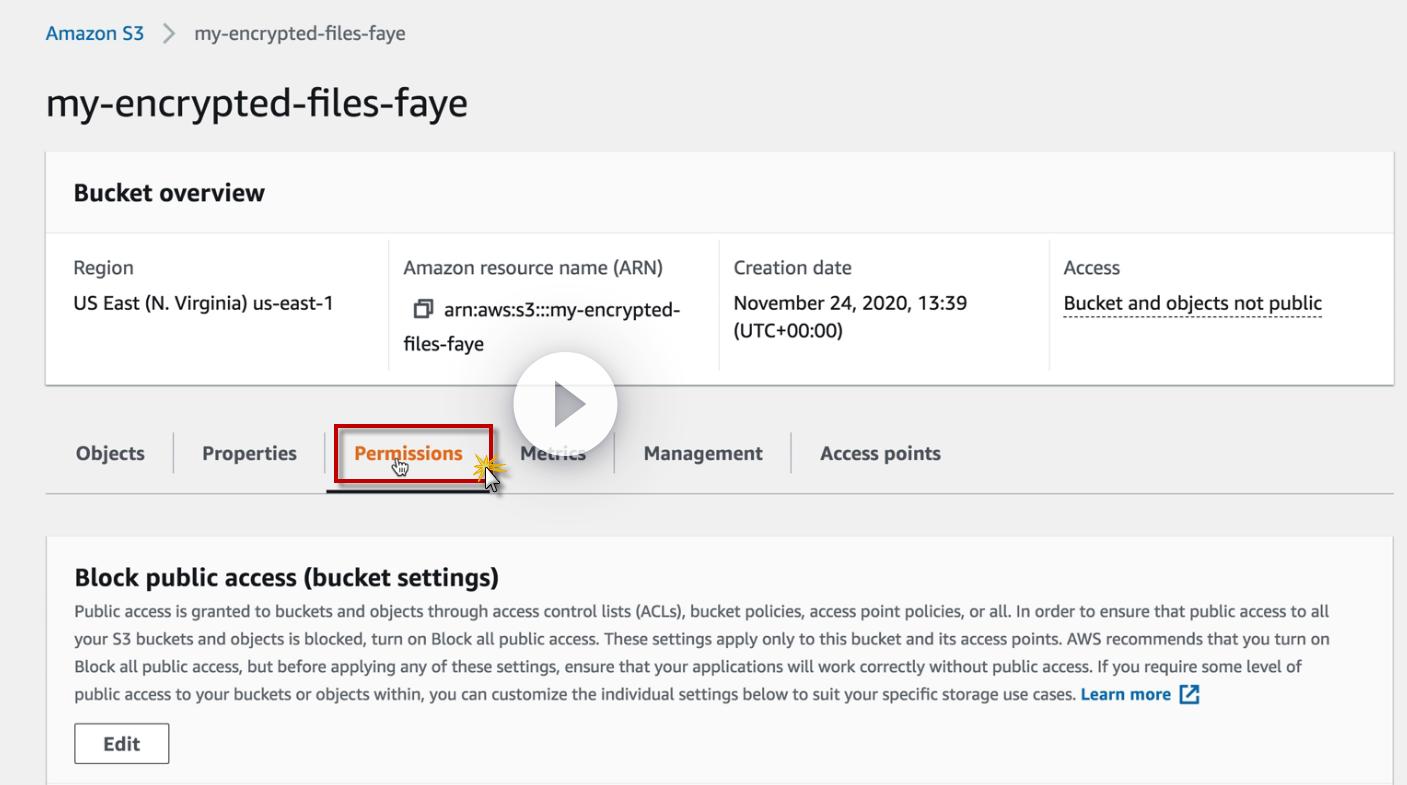Go to Amazon S3 via the breadcrumb
1407x785 pixels.
point(95,33)
